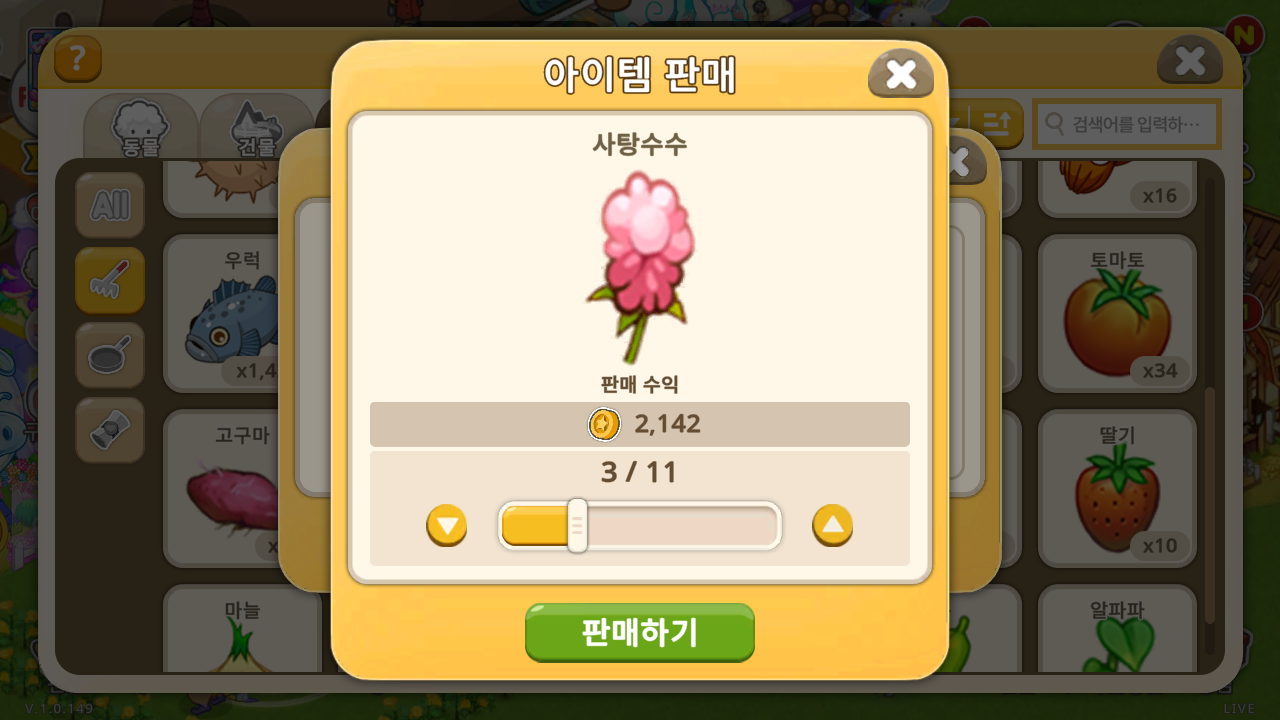Select the third left sidebar category icon

pyautogui.click(x=110, y=355)
